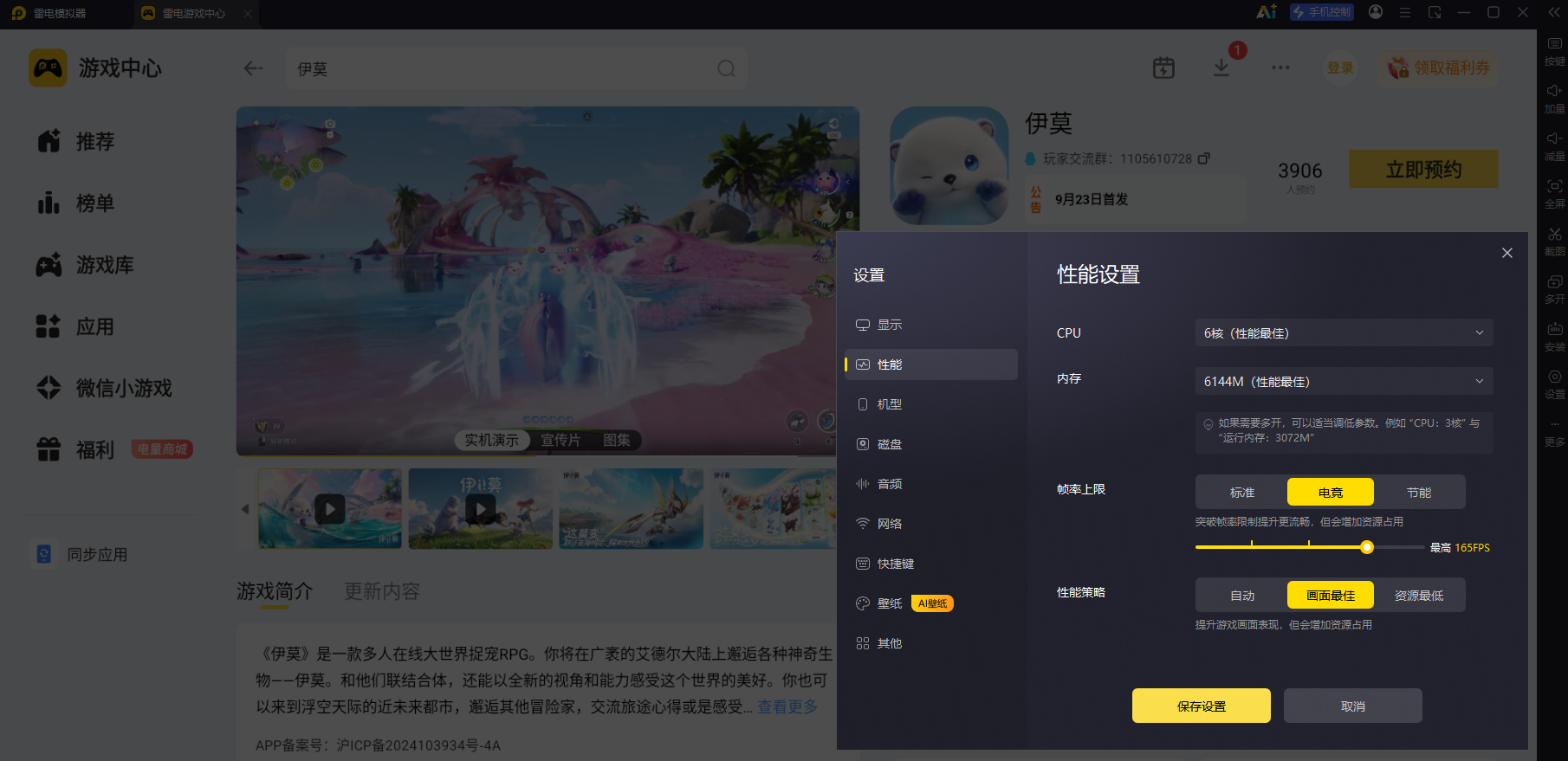Click the 领取福利券 button
Image resolution: width=1568 pixels, height=761 pixels.
(x=1439, y=68)
